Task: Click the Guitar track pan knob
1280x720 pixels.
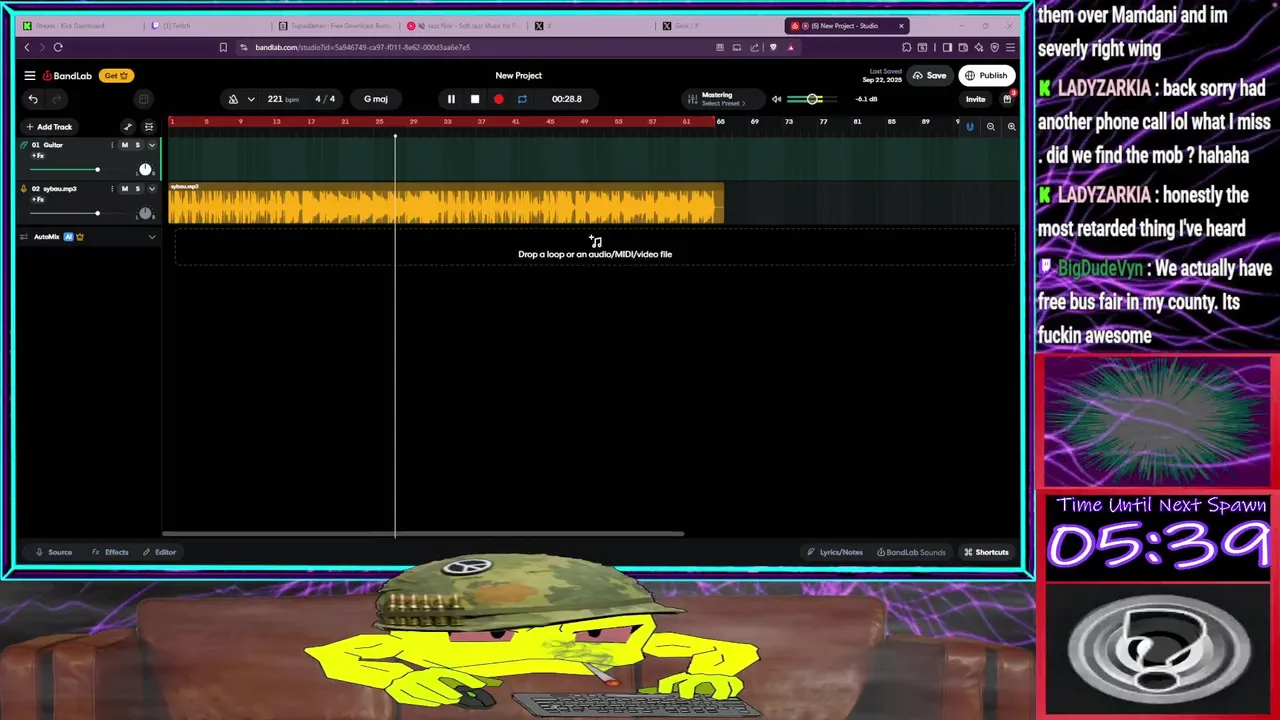Action: click(x=145, y=170)
